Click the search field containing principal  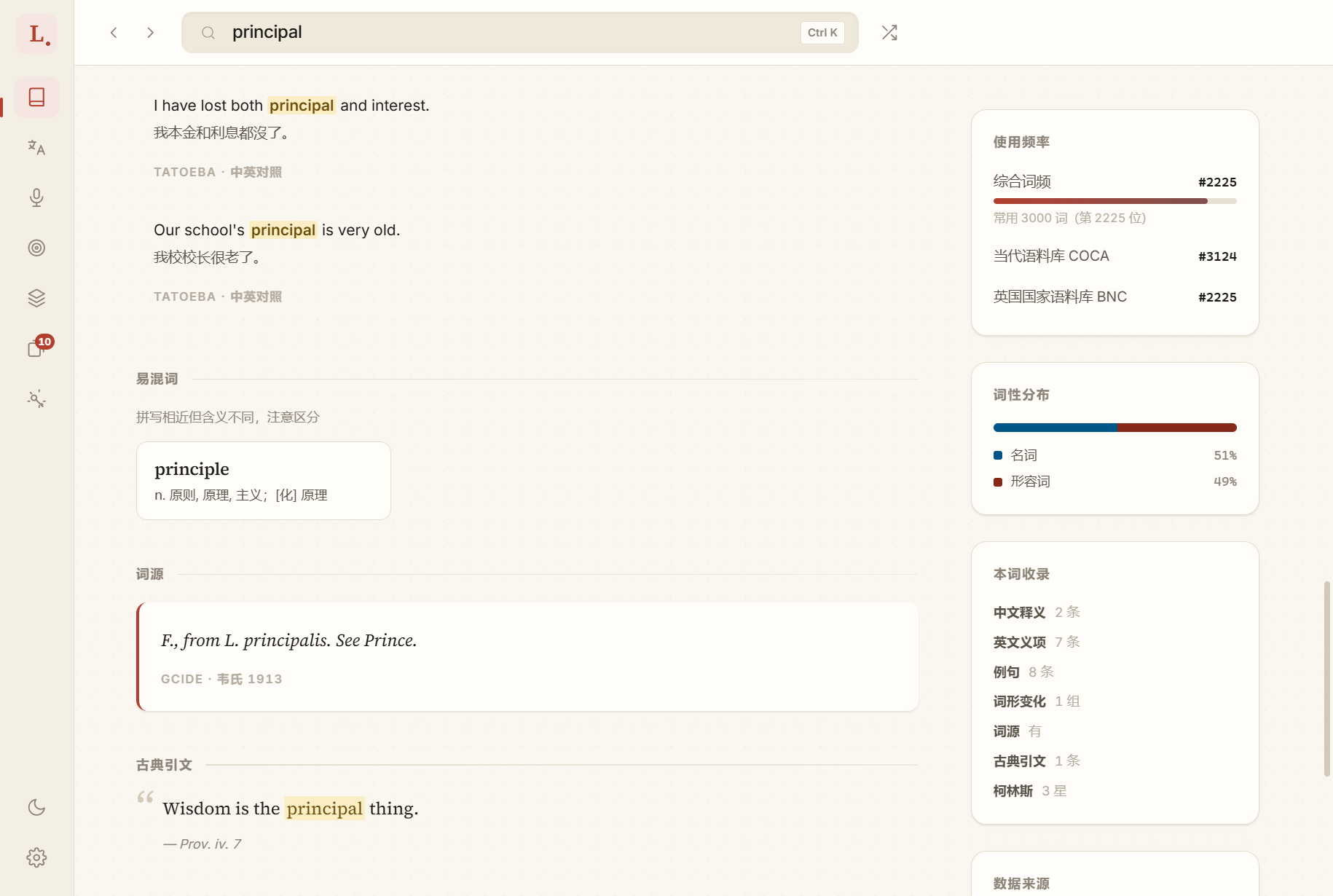(520, 33)
